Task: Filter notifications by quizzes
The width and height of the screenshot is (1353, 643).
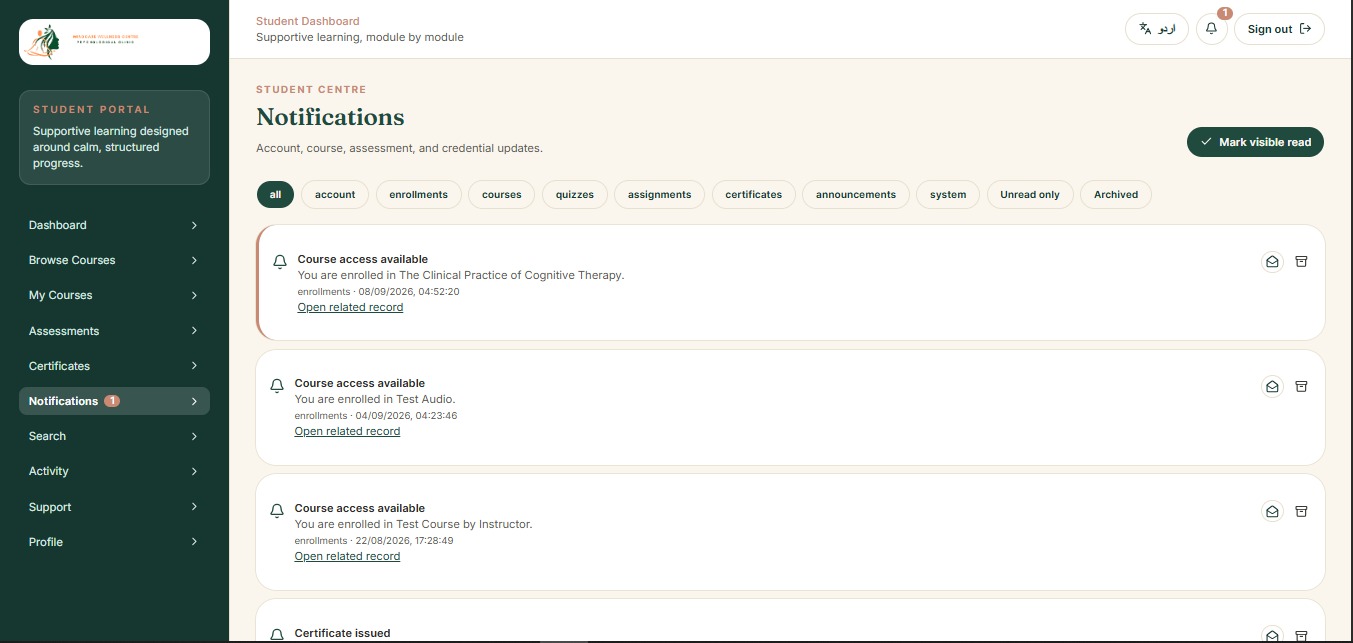Action: tap(575, 194)
